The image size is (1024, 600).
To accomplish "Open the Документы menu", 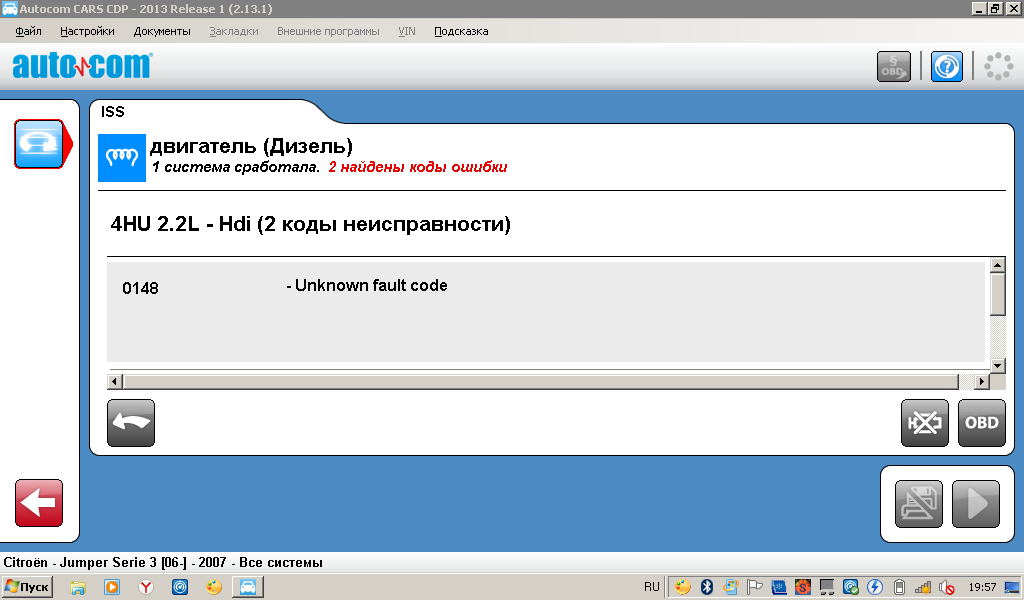I will click(162, 31).
